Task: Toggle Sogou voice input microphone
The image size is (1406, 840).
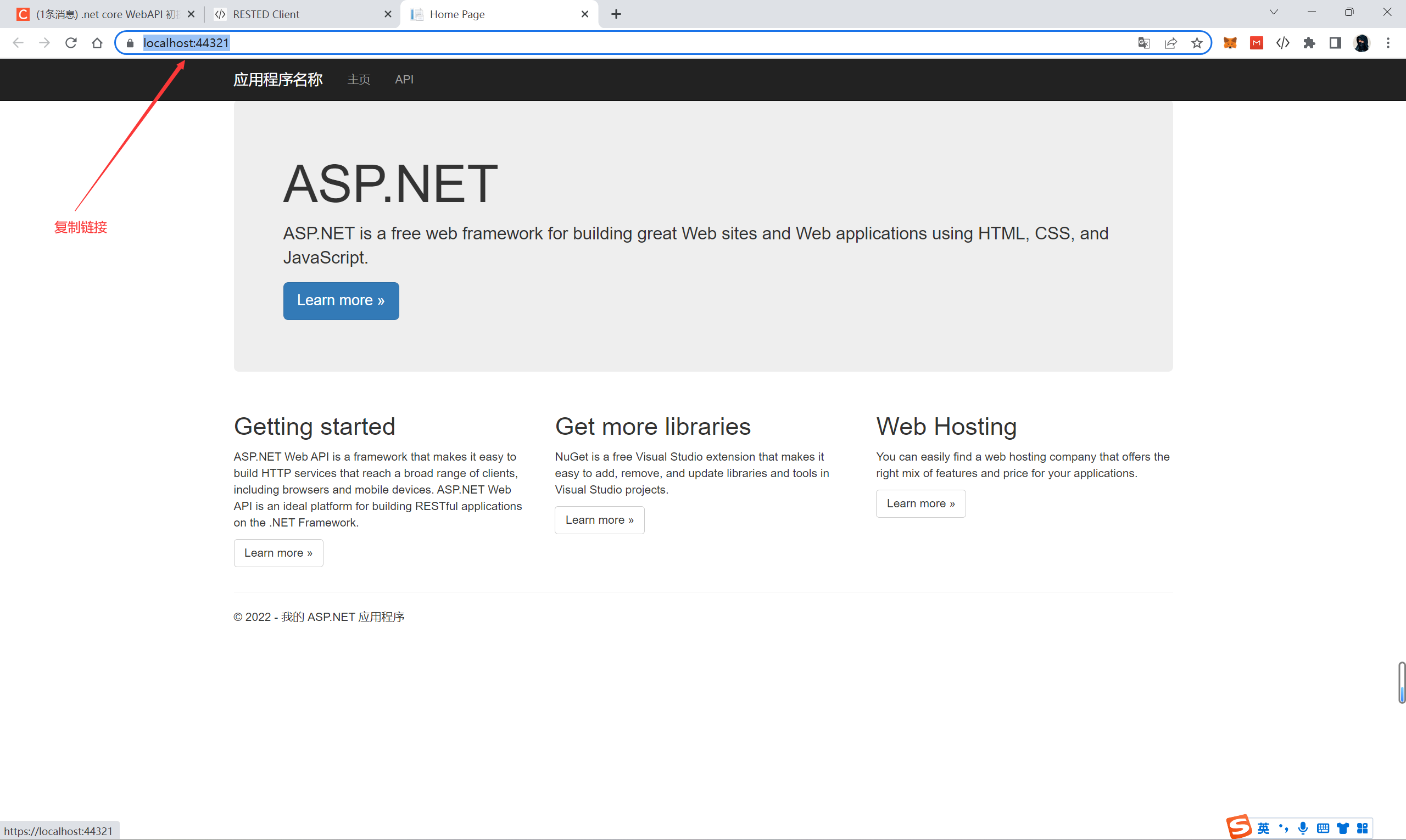Action: tap(1303, 828)
